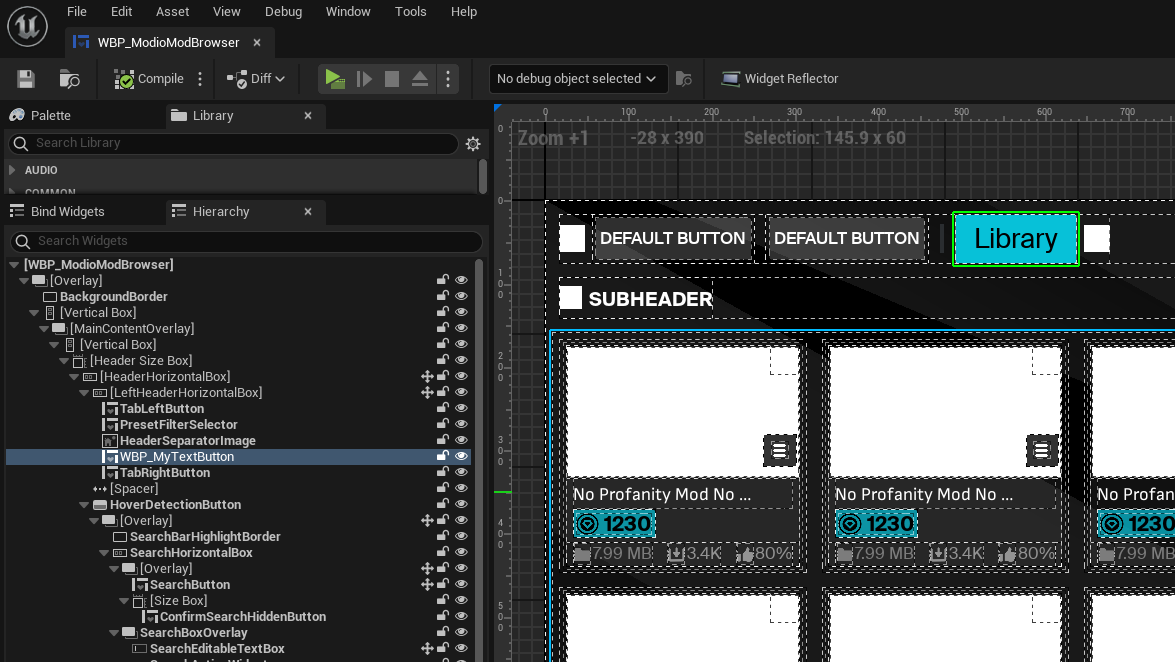The height and width of the screenshot is (662, 1175).
Task: Open the debug object selection dropdown
Action: click(578, 79)
